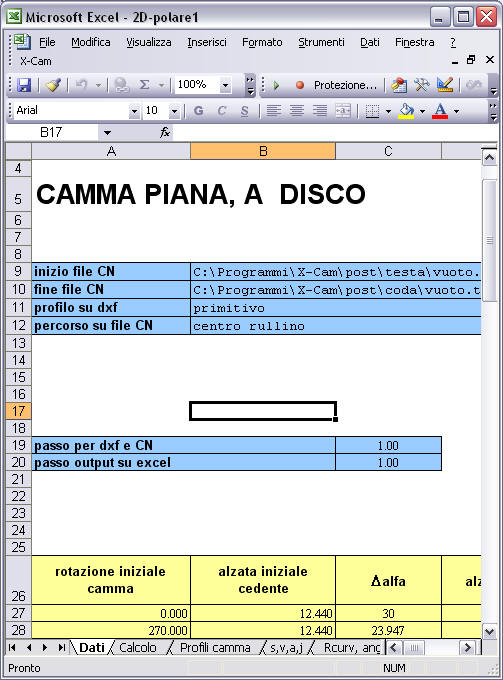Viewport: 503px width, 680px height.
Task: Select cell C19 containing 1.00
Action: pyautogui.click(x=388, y=445)
